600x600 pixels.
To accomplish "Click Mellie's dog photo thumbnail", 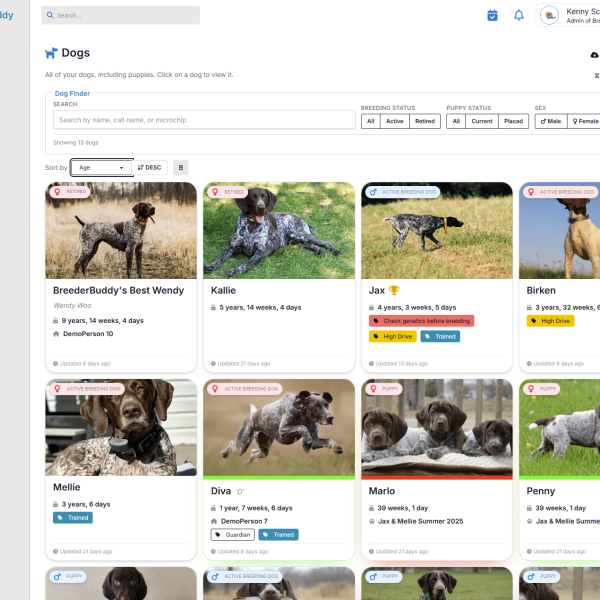I will 121,428.
